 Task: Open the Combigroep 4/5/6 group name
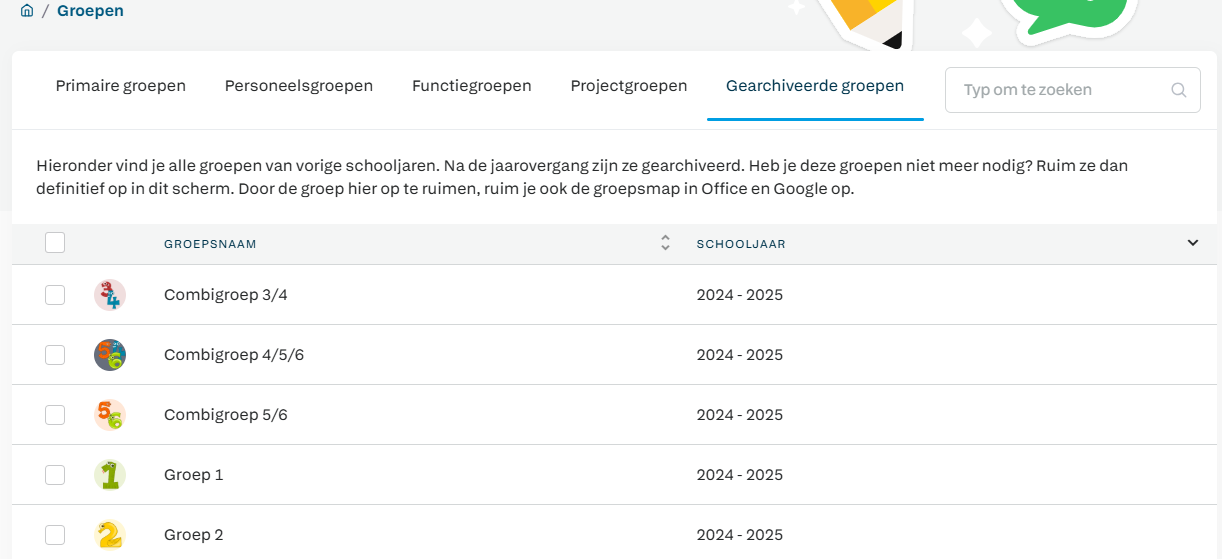[x=234, y=355]
